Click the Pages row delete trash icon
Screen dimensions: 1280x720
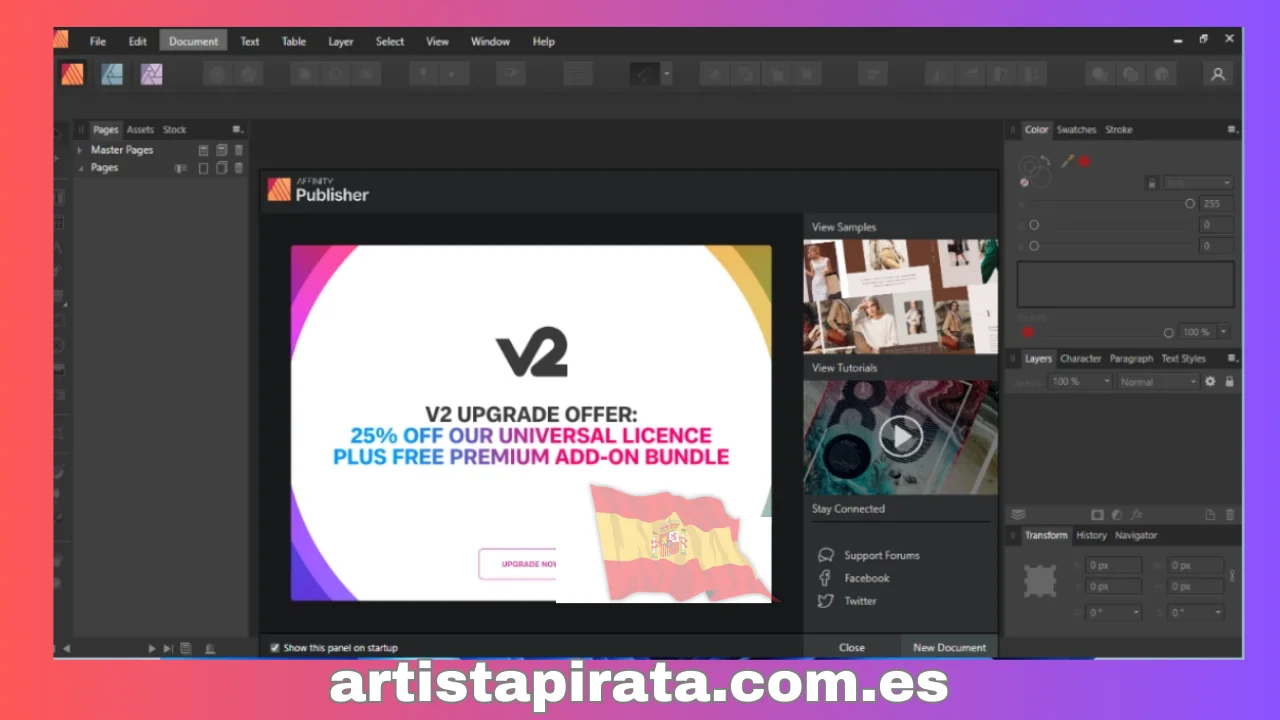[x=239, y=168]
